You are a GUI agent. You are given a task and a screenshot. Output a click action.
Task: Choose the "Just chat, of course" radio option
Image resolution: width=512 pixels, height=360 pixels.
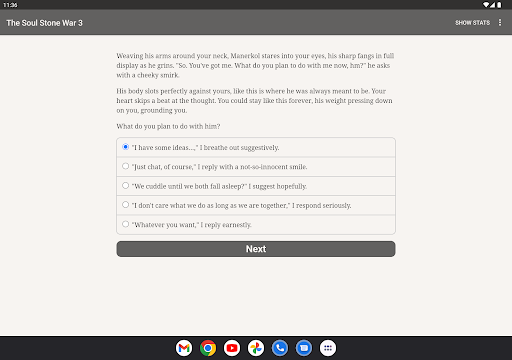[x=256, y=167]
